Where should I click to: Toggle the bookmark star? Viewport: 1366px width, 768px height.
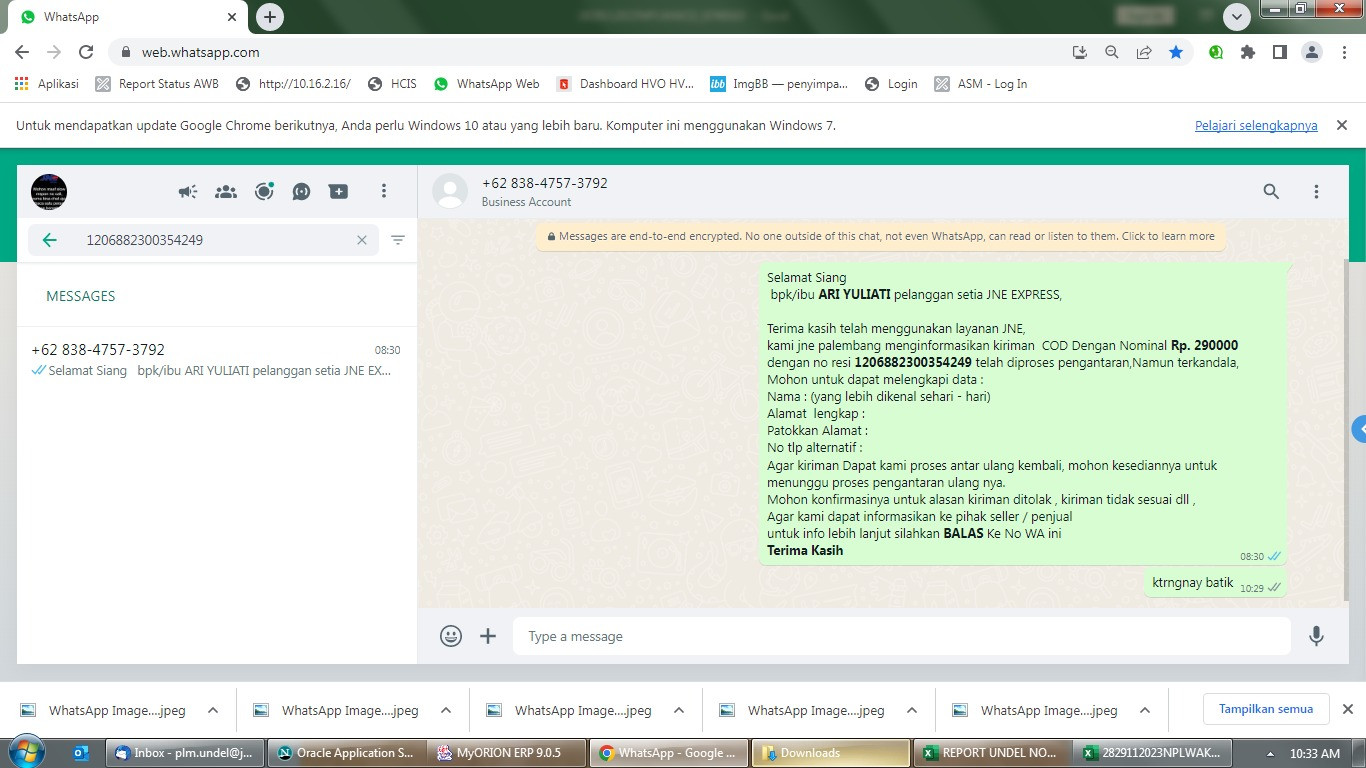click(x=1176, y=52)
